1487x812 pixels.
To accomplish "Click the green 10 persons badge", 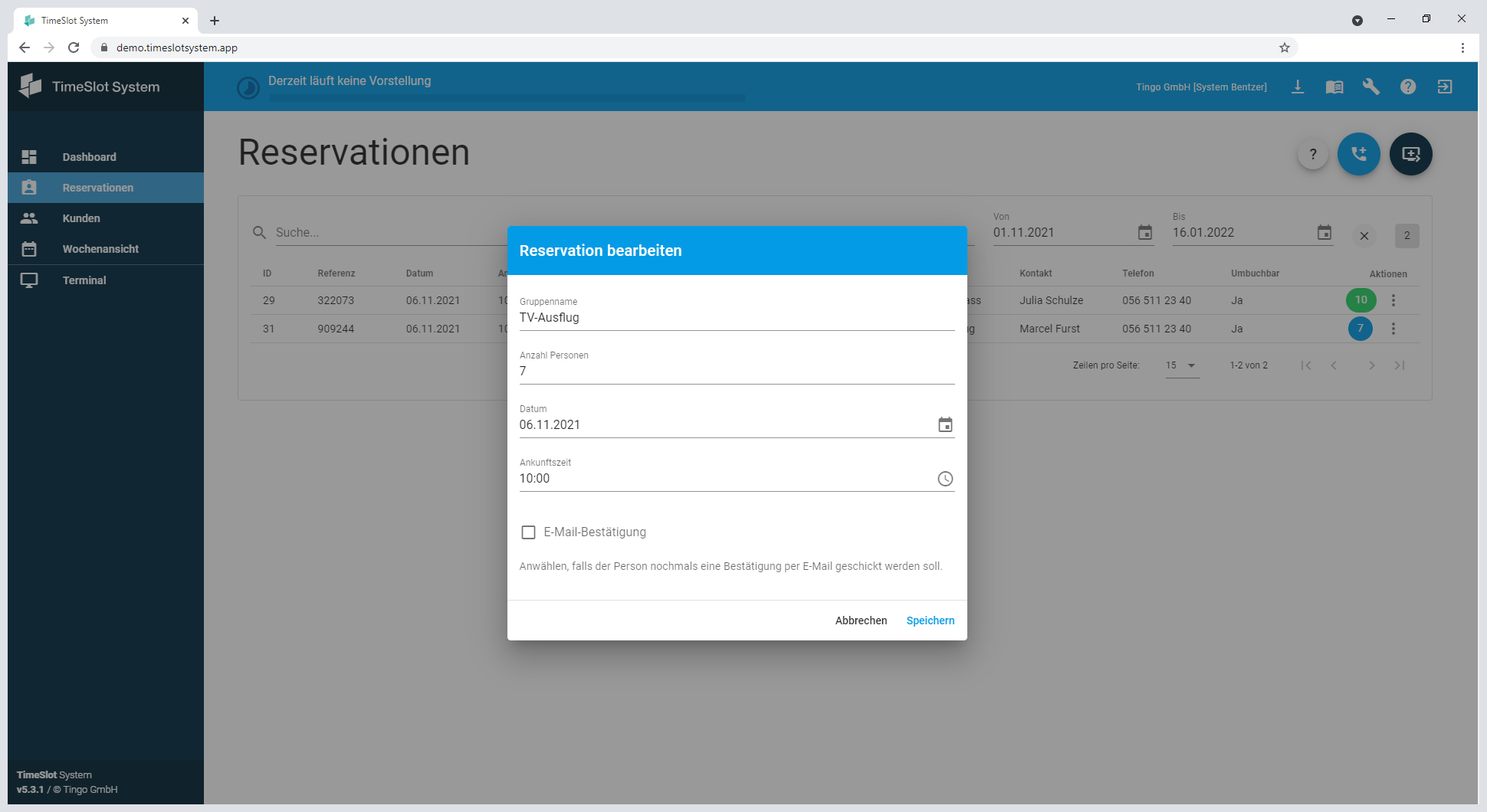I will click(x=1361, y=300).
